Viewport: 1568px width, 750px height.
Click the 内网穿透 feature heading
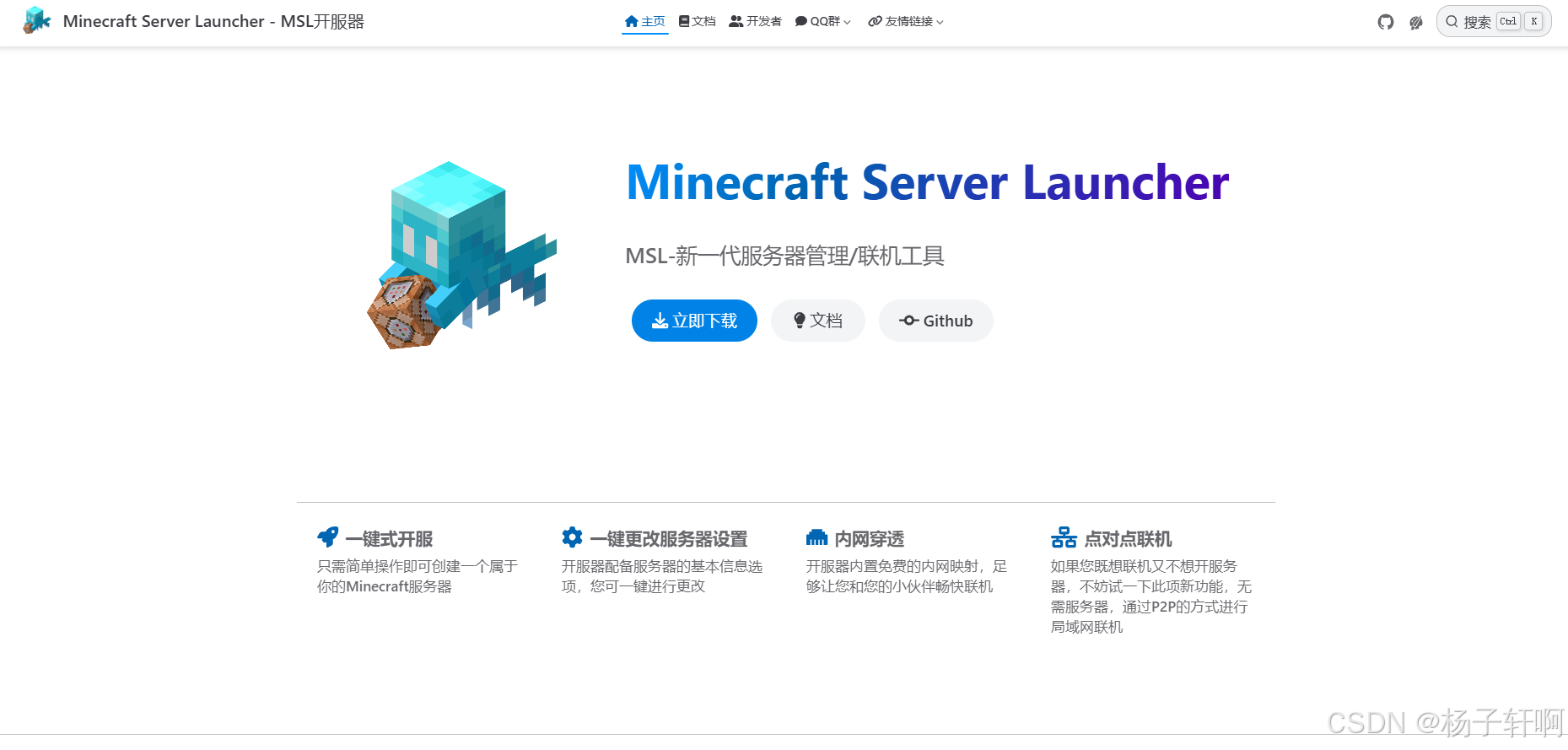pyautogui.click(x=870, y=538)
